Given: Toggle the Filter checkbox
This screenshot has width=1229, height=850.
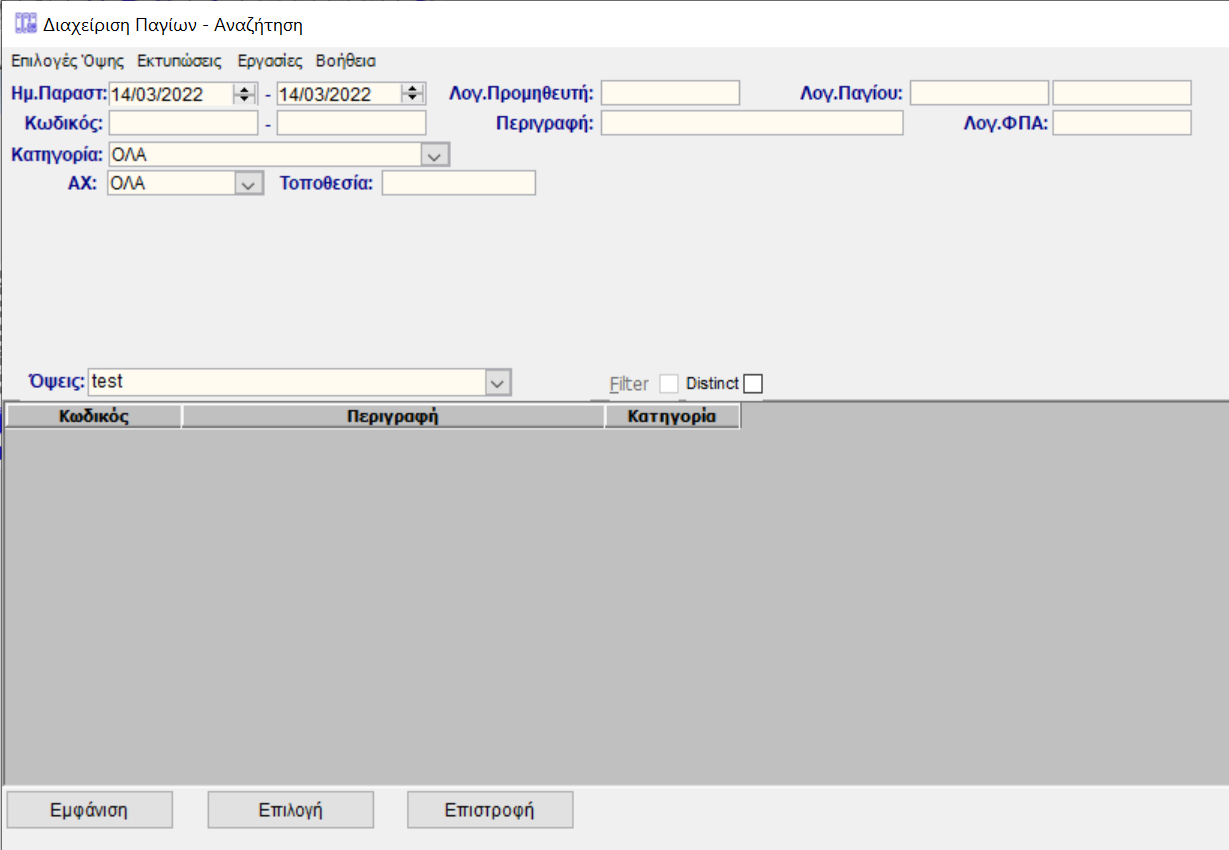Looking at the screenshot, I should [x=668, y=384].
